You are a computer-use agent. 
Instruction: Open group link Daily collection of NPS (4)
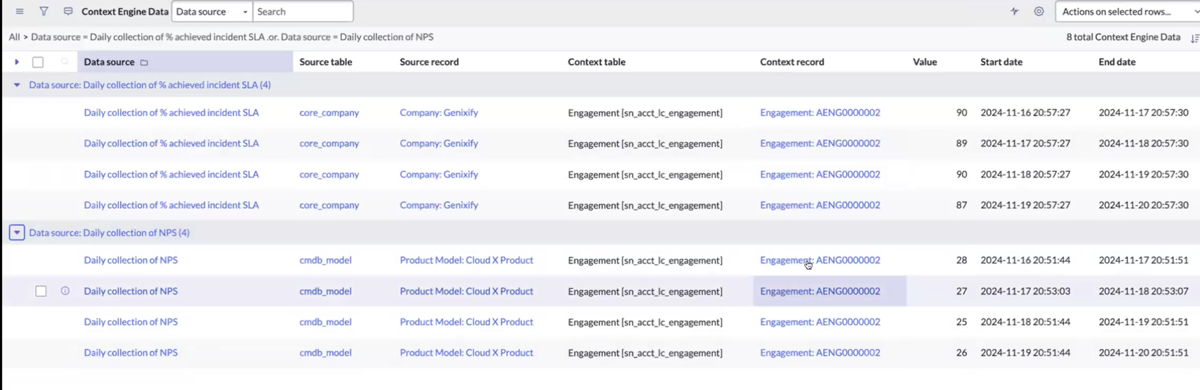tap(109, 232)
